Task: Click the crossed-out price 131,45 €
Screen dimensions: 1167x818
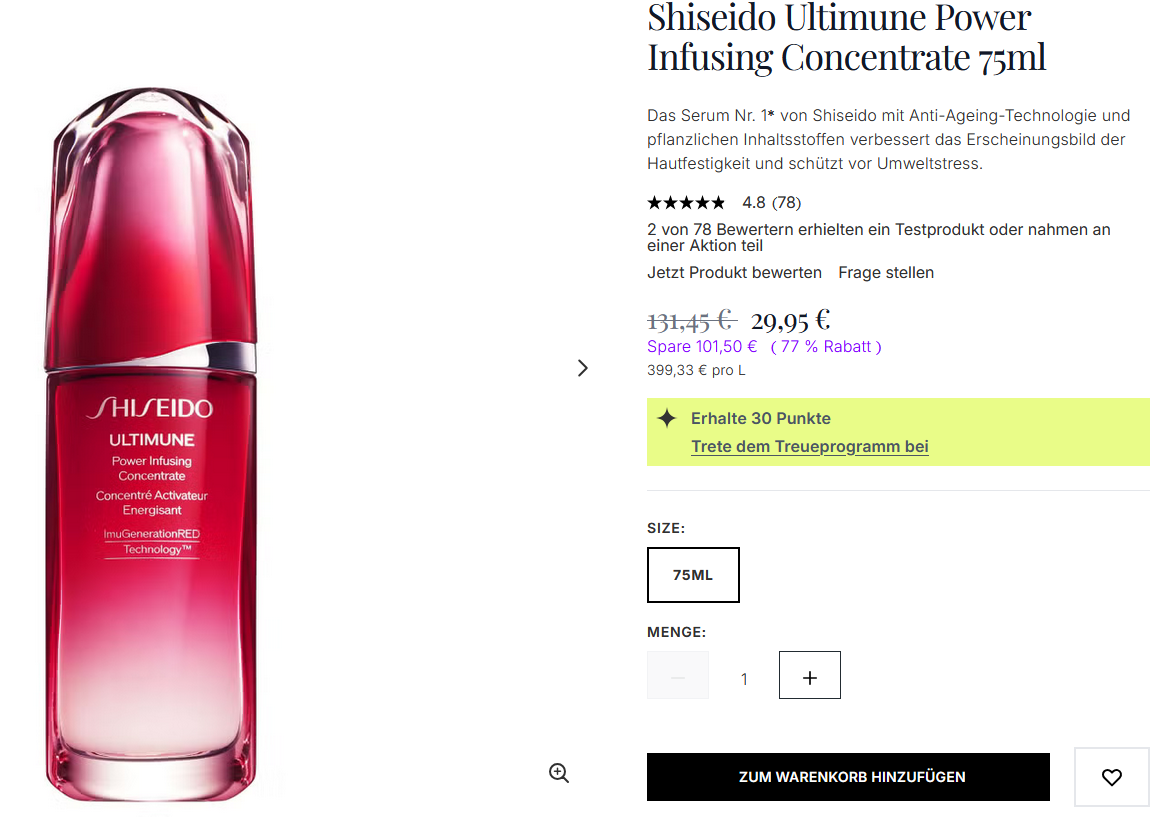Action: click(x=692, y=321)
